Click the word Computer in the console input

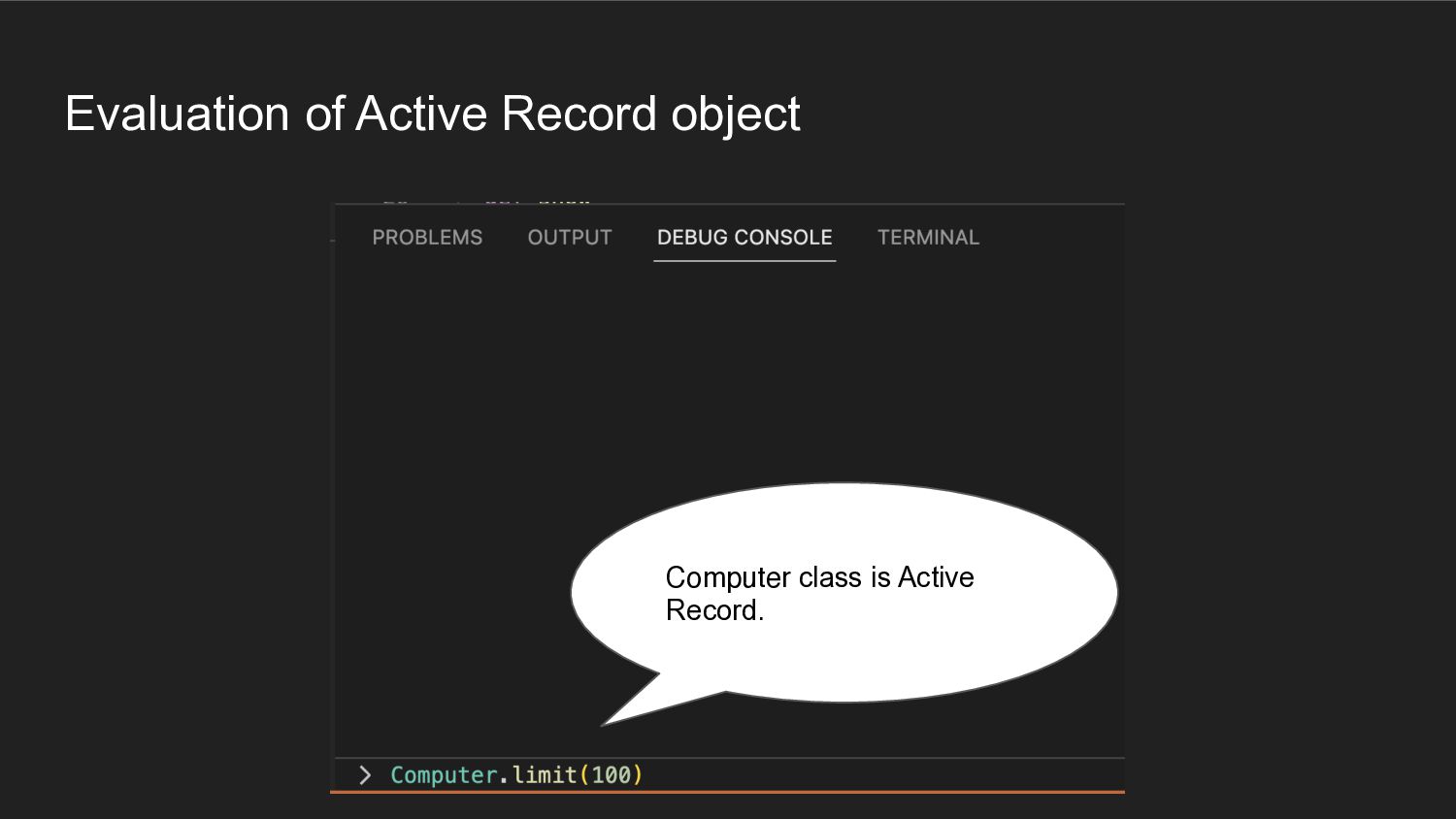tap(444, 775)
